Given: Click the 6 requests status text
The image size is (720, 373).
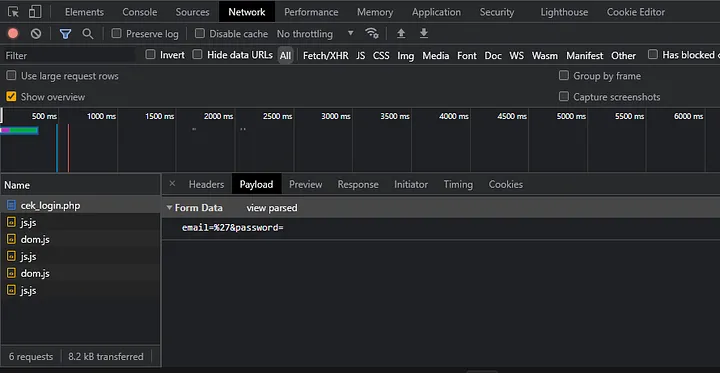Looking at the screenshot, I should point(31,356).
